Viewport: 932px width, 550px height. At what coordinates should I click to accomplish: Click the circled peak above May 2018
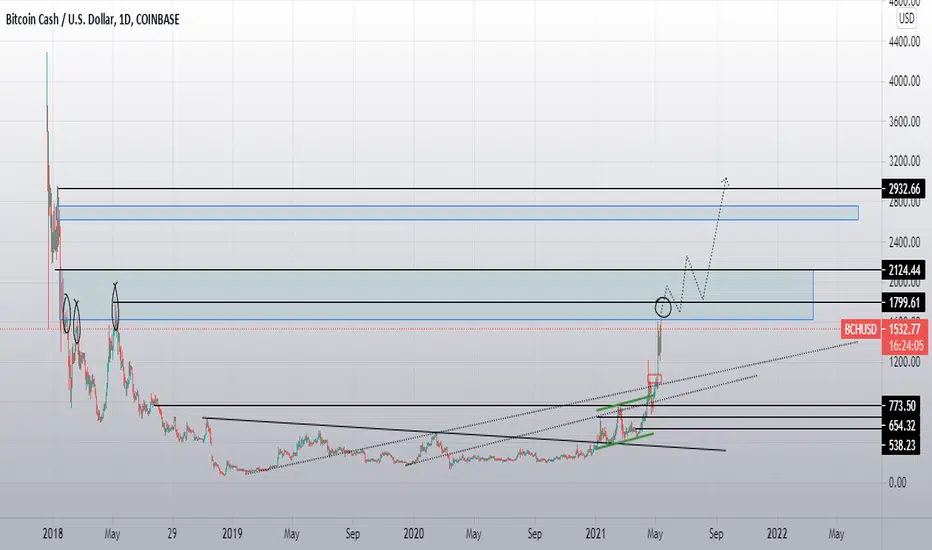point(115,306)
